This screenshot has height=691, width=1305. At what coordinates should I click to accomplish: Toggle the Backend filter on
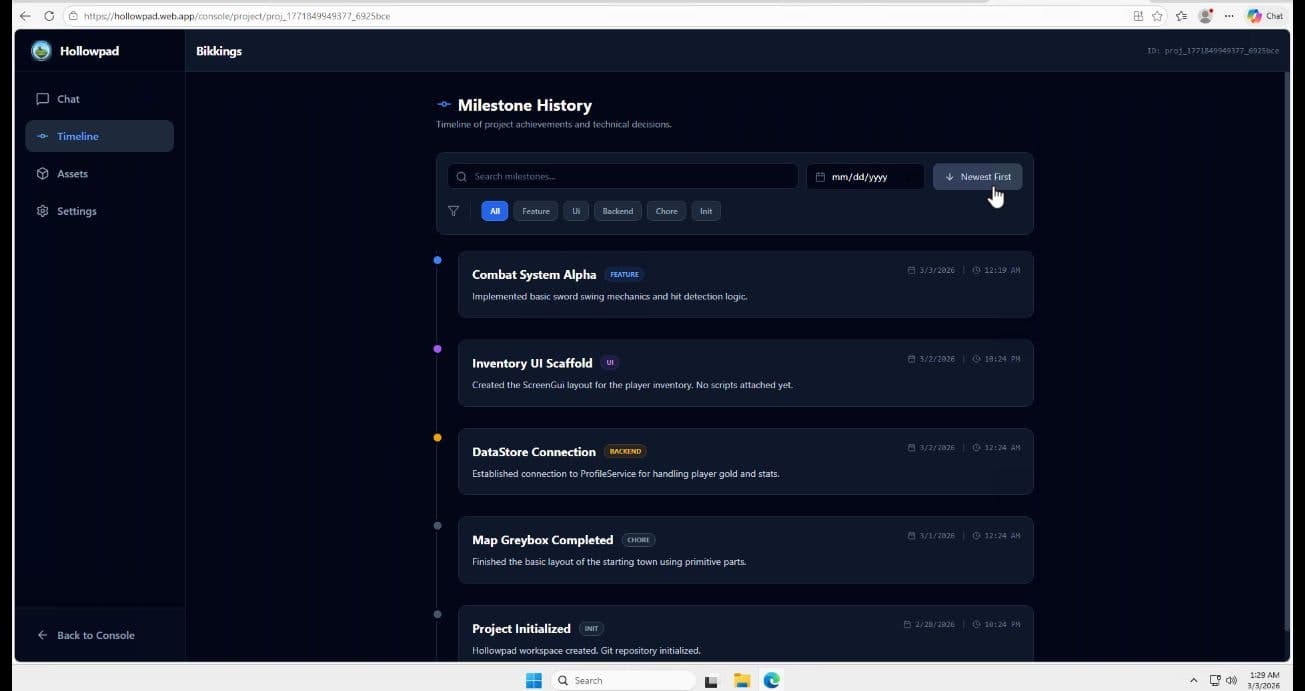617,211
